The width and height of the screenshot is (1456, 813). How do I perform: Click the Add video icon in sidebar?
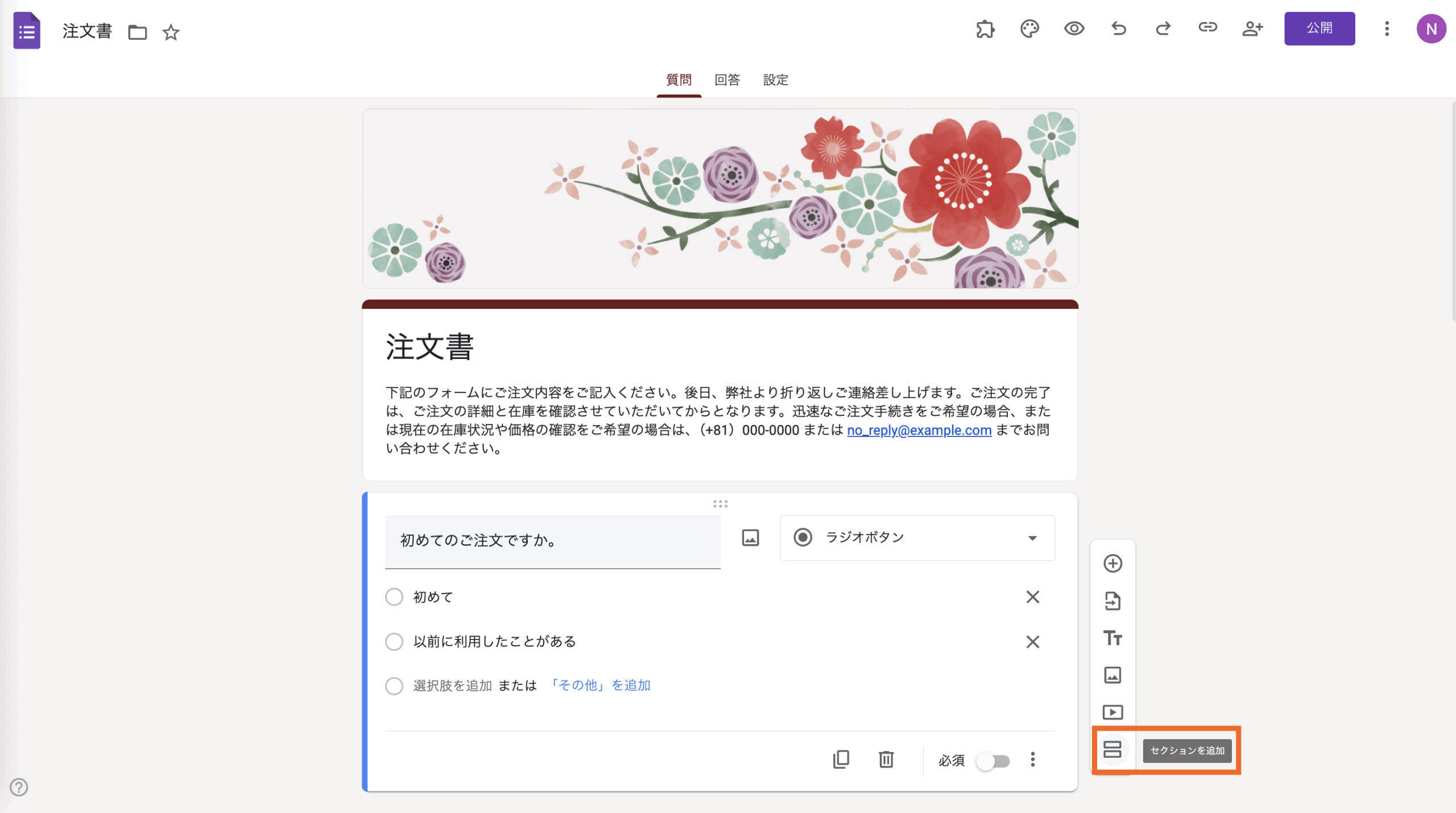[1112, 712]
